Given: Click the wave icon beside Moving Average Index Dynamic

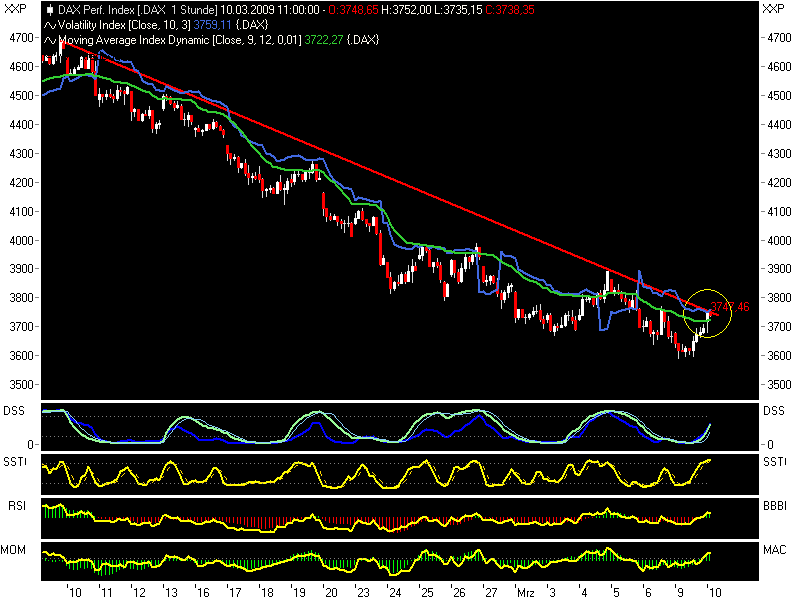Looking at the screenshot, I should [x=50, y=40].
